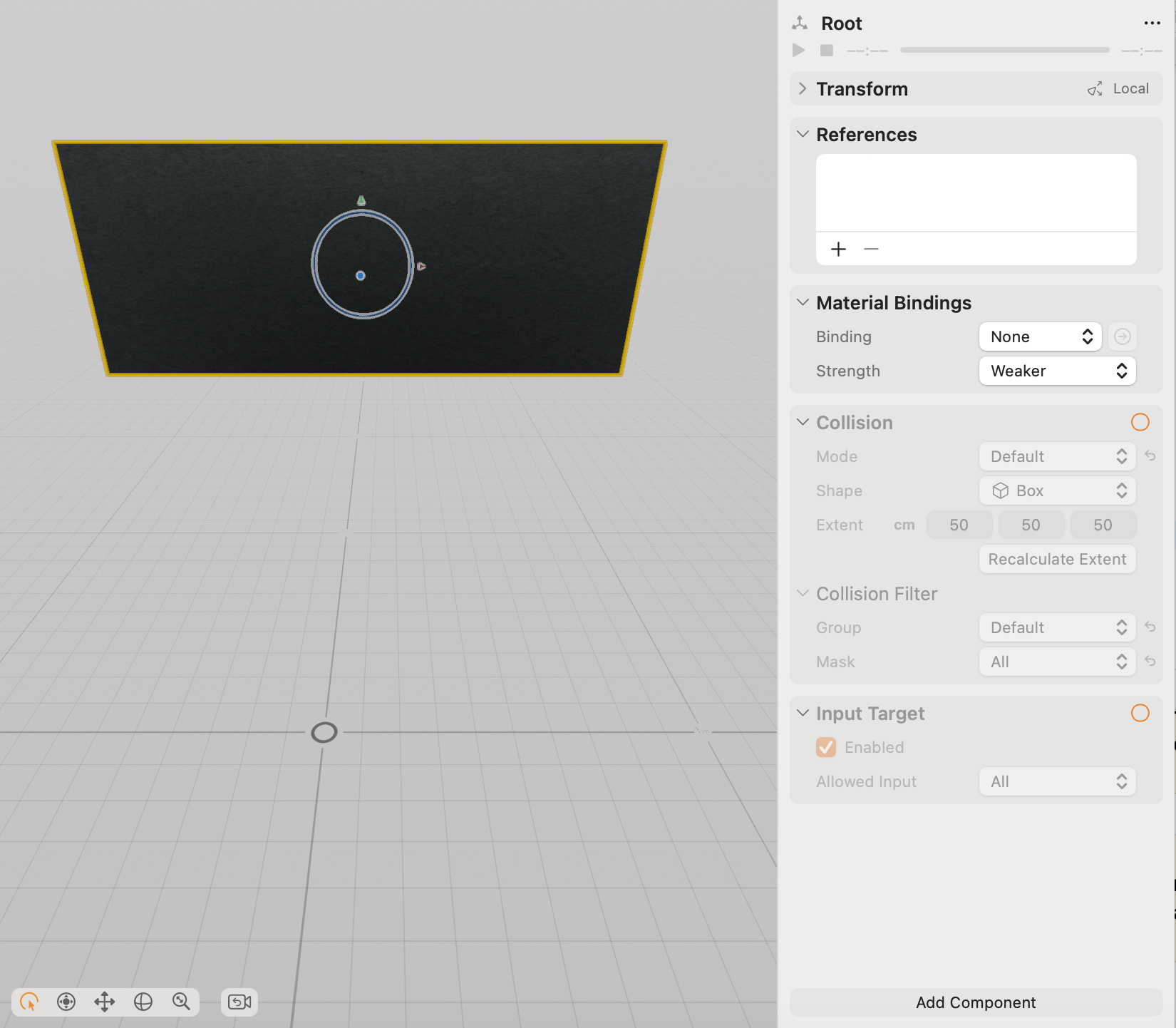
Task: Collapse the Input Target section
Action: click(803, 713)
